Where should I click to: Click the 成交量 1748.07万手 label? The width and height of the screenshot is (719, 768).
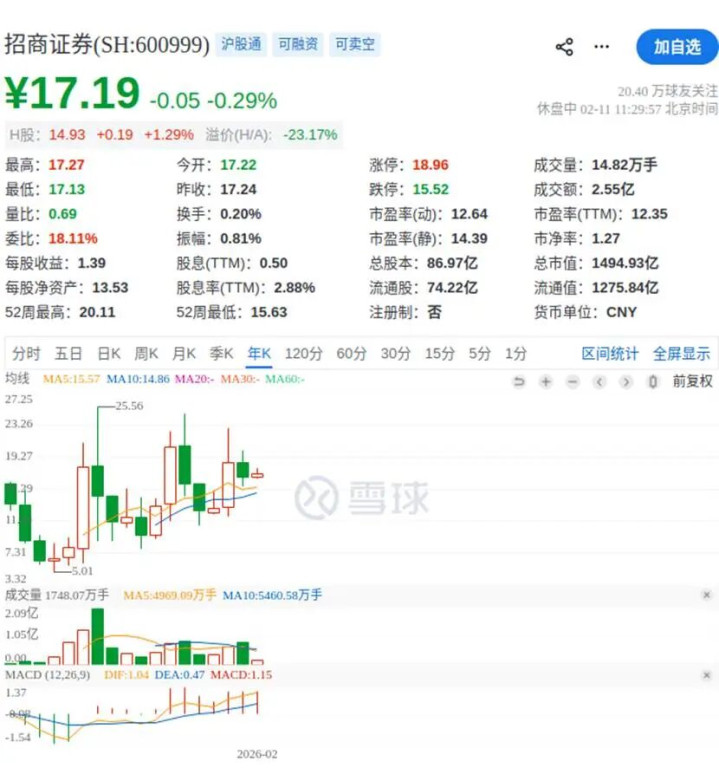[x=57, y=595]
